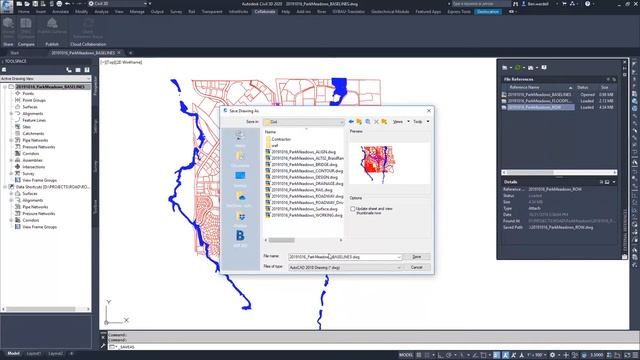Select 20191016_ParkMeadows_BRIDGE.dwg file
The height and width of the screenshot is (360, 640).
coord(301,164)
